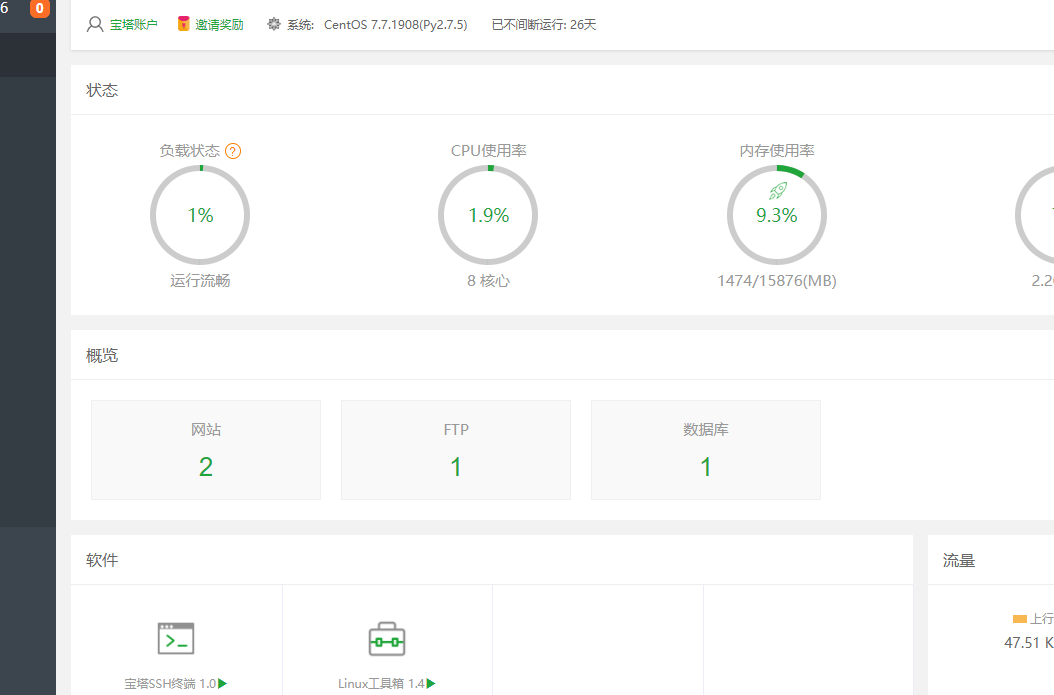This screenshot has width=1054, height=695.
Task: Click the 8 核心 CPU cores text
Action: [489, 281]
